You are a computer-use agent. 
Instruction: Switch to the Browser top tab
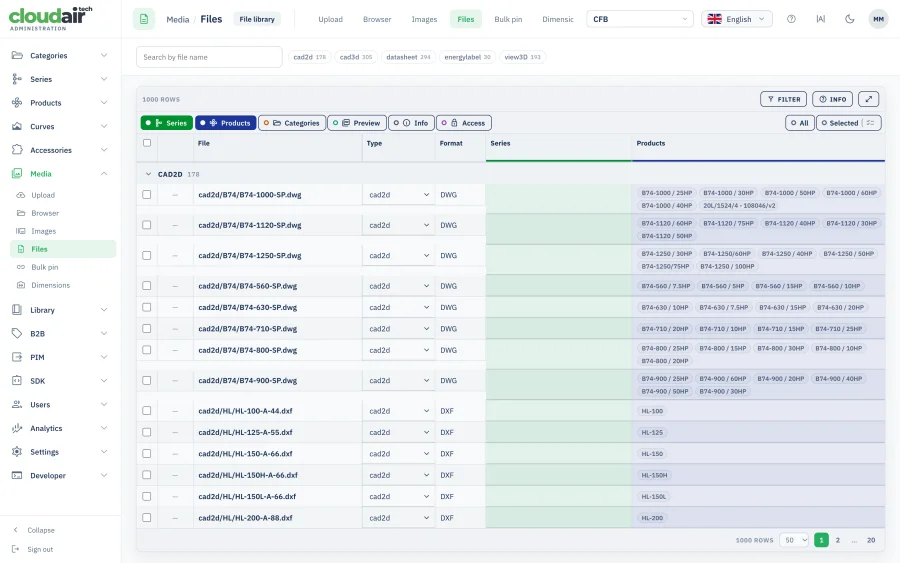(377, 19)
